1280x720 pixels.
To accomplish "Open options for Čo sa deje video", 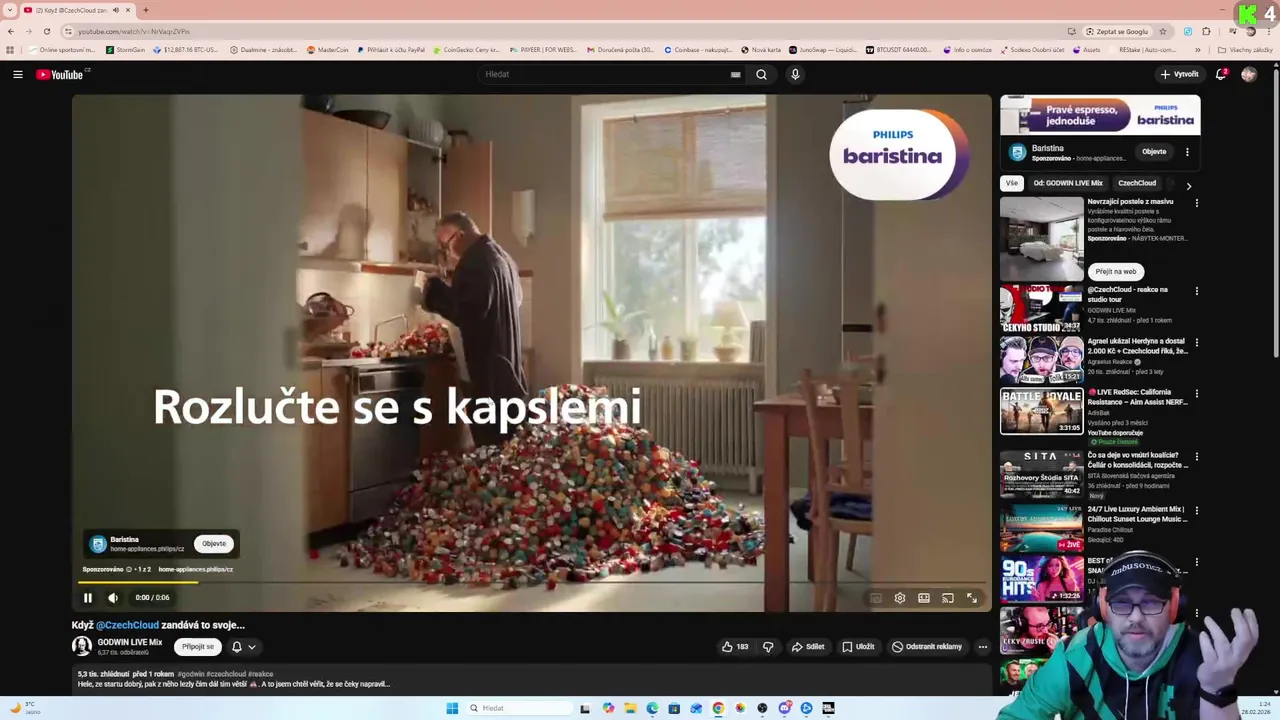I will point(1196,457).
